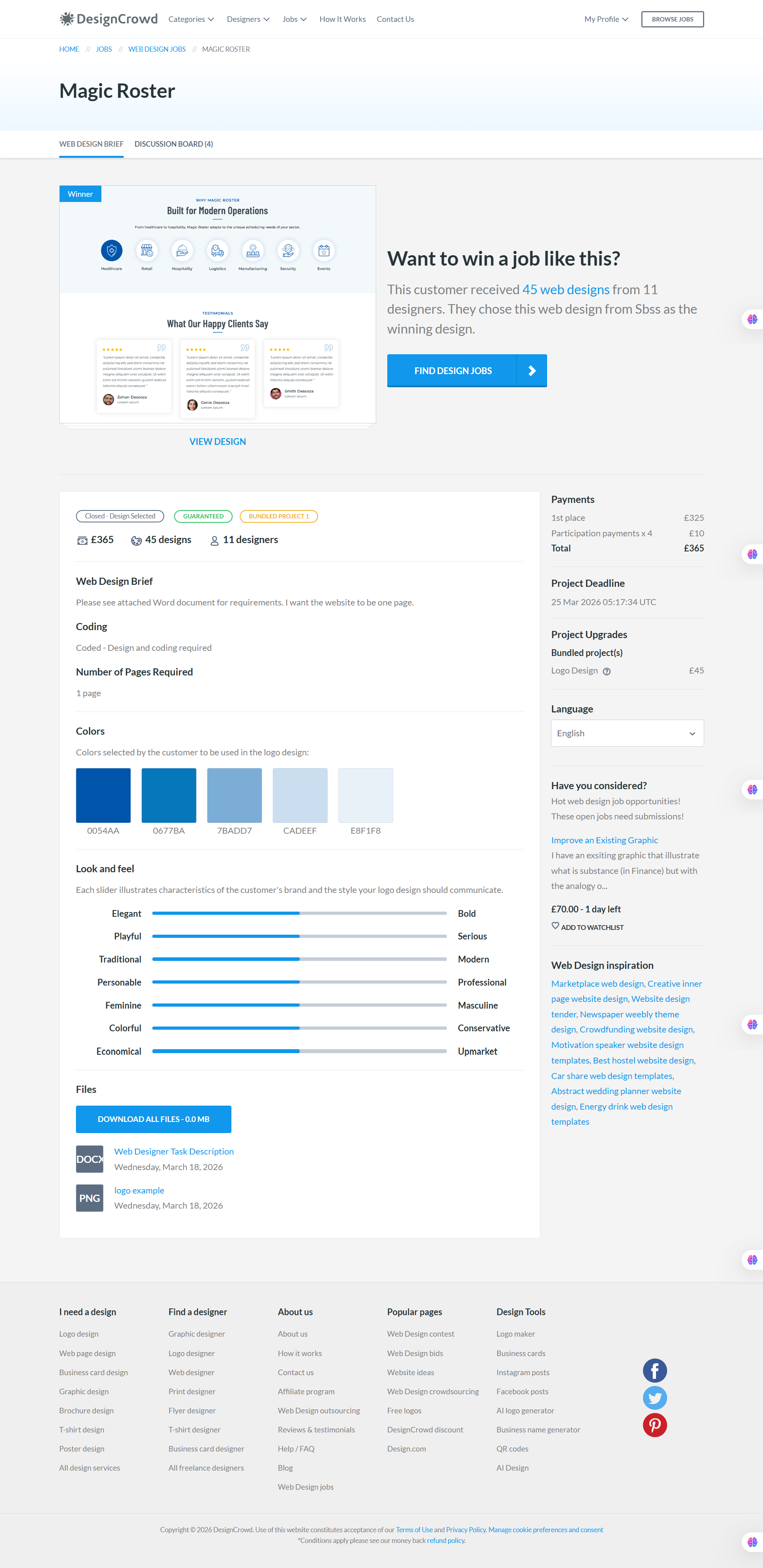Viewport: 763px width, 1568px height.
Task: Click the palette icon beside 45 designs
Action: pos(136,540)
